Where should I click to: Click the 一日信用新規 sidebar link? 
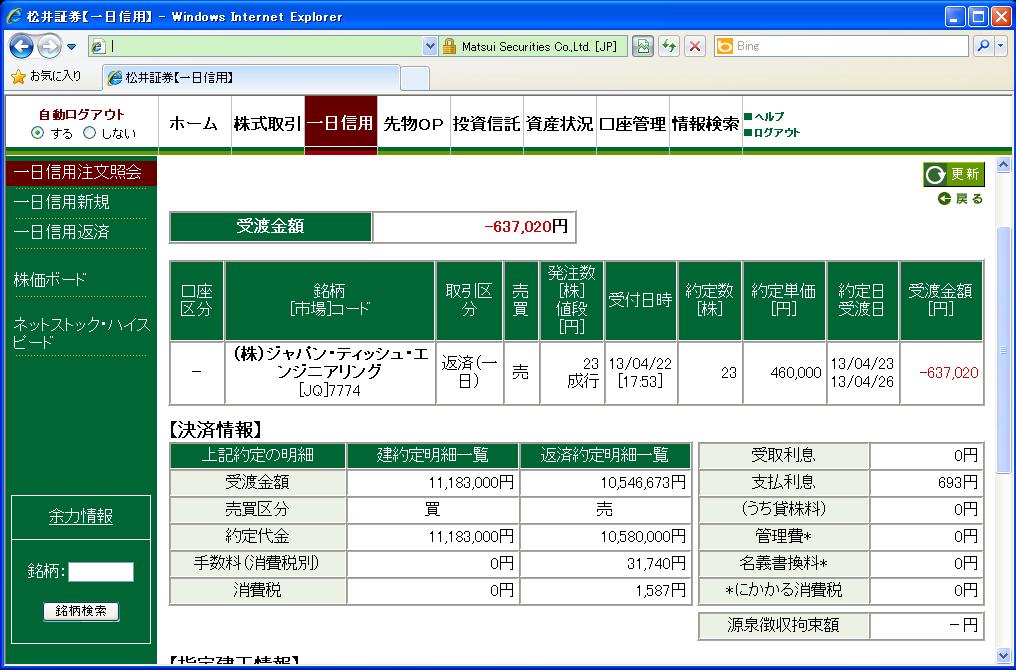(x=62, y=202)
